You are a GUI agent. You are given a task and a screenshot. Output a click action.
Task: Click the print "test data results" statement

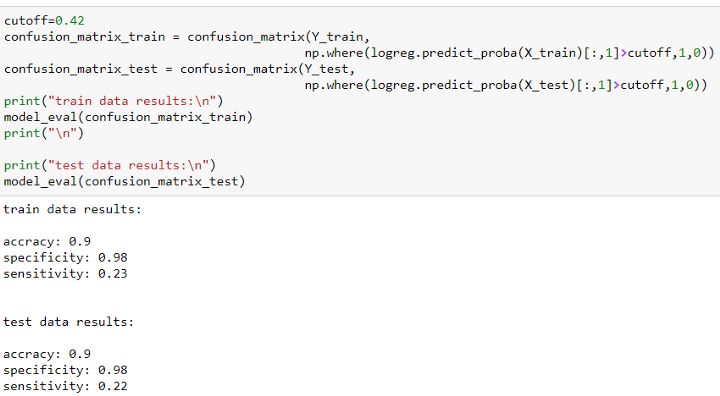[110, 165]
